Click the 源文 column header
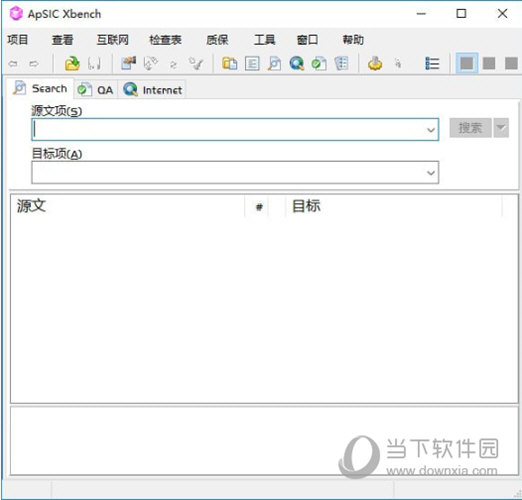The height and width of the screenshot is (500, 522). (128, 206)
